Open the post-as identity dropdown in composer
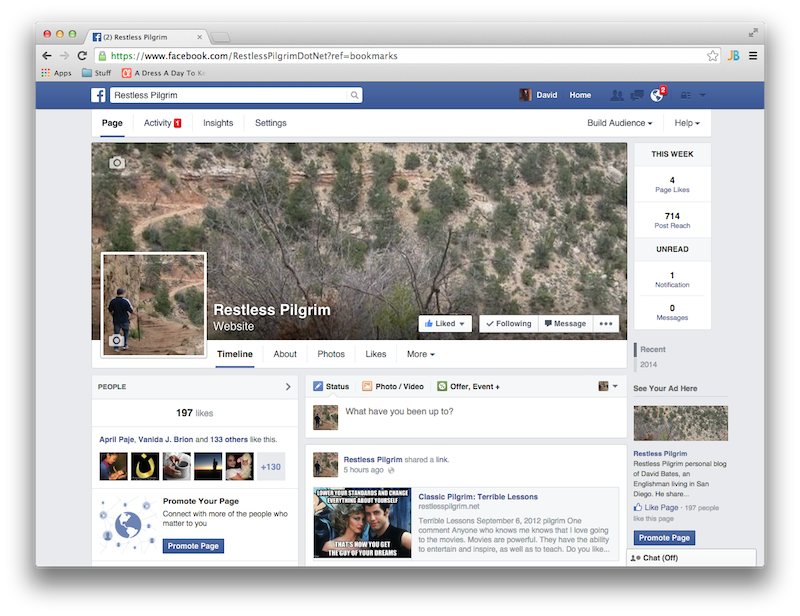 point(608,386)
